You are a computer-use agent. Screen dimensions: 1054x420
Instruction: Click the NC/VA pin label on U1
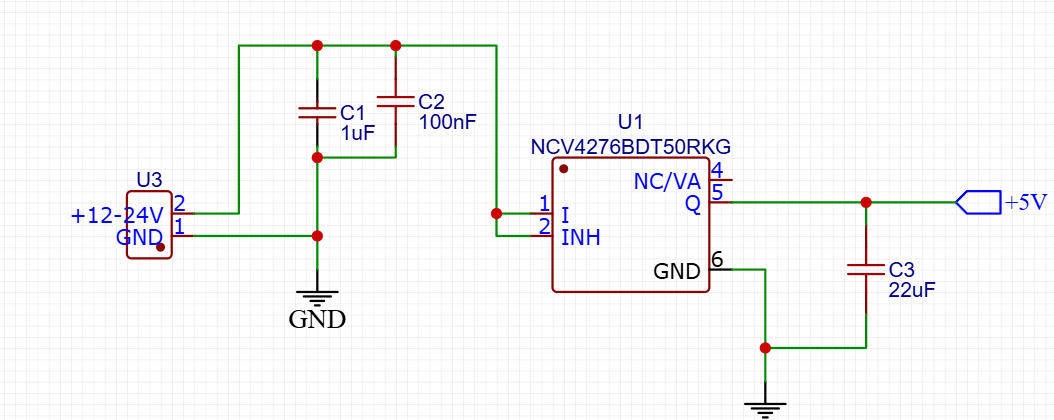coord(667,181)
